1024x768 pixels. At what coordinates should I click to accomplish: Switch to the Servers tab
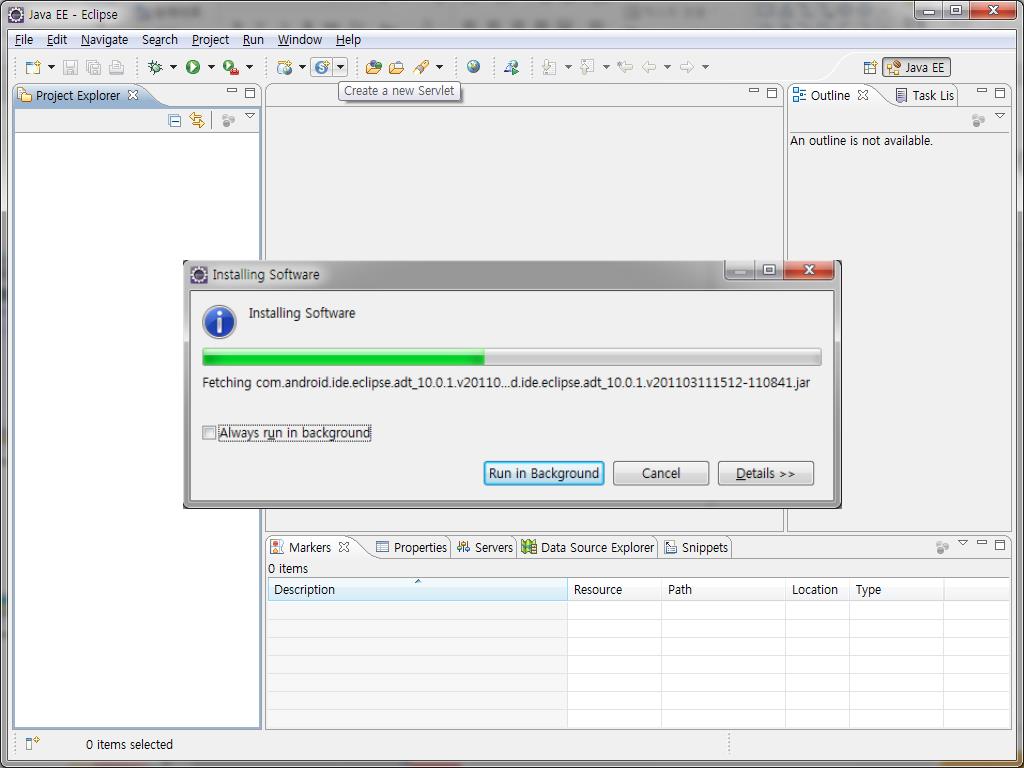click(x=485, y=547)
